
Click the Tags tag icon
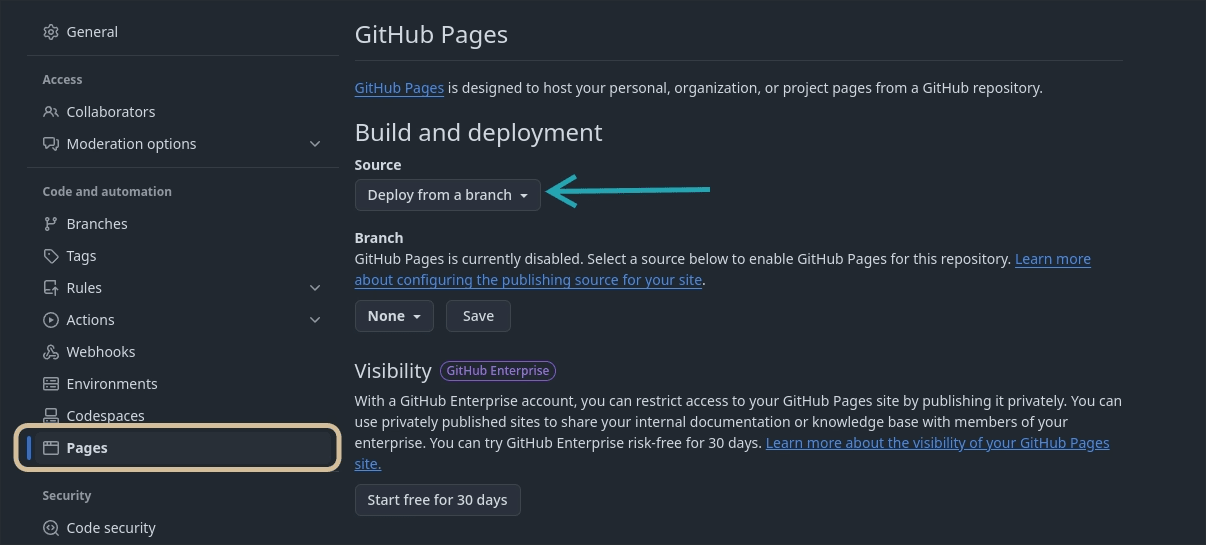tap(51, 256)
